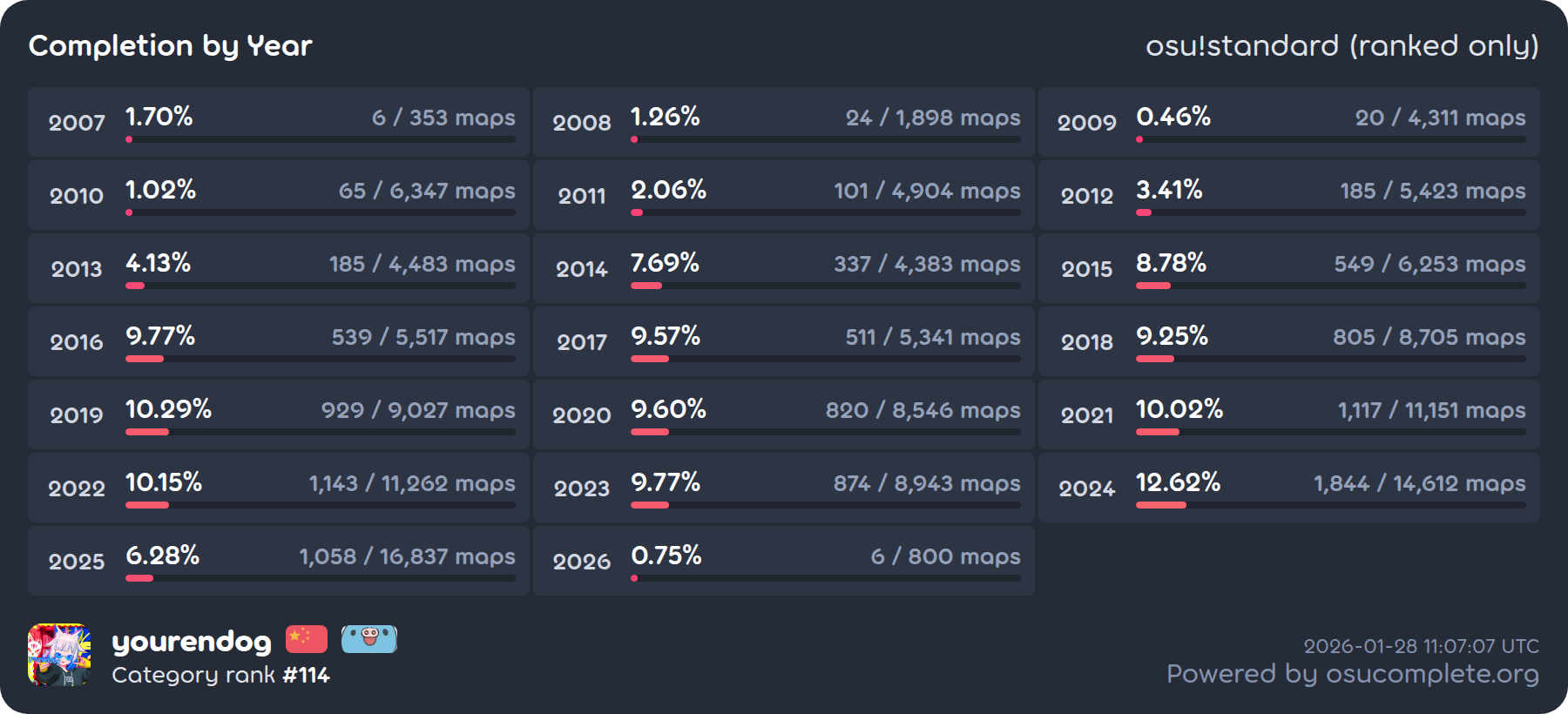Click the Completion by Year heading
The width and height of the screenshot is (1568, 714).
click(x=171, y=45)
